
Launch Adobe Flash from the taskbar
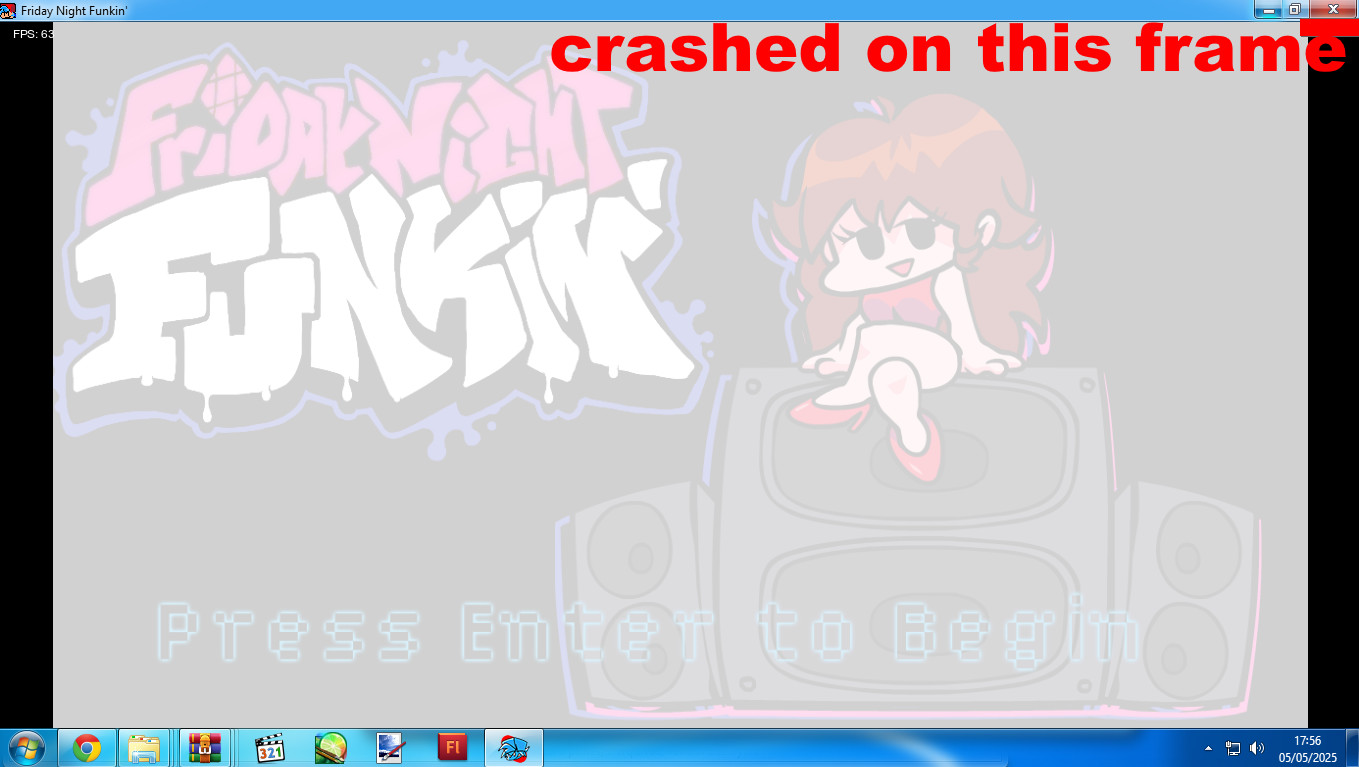[x=452, y=748]
